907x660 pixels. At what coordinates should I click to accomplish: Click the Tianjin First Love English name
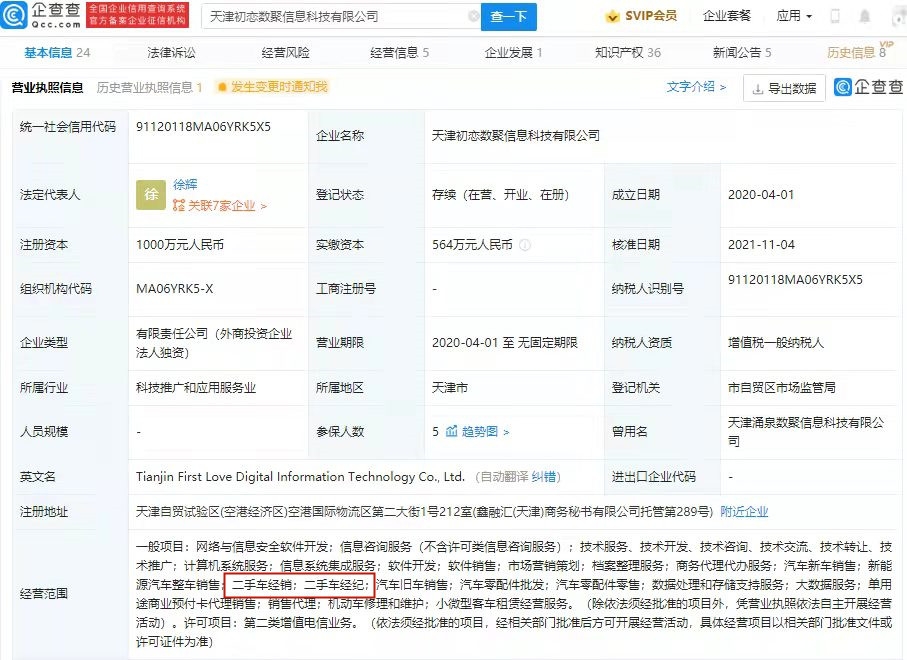click(300, 477)
